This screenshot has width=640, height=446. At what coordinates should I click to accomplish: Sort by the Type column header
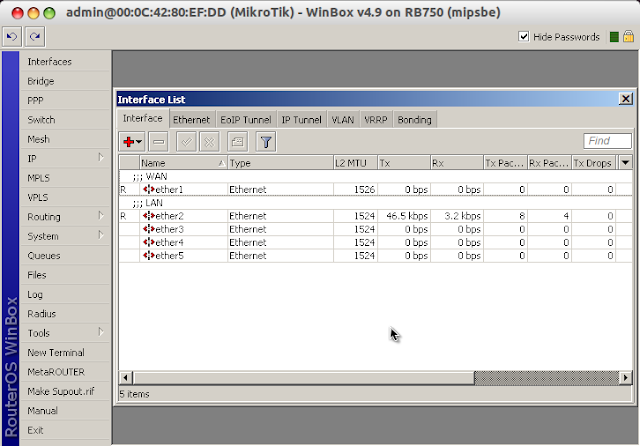pyautogui.click(x=280, y=163)
